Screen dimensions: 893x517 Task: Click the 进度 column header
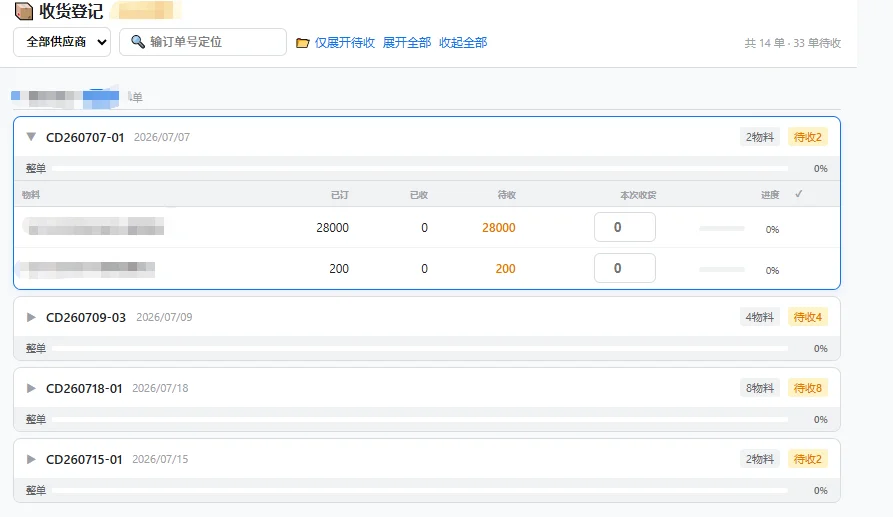click(770, 195)
